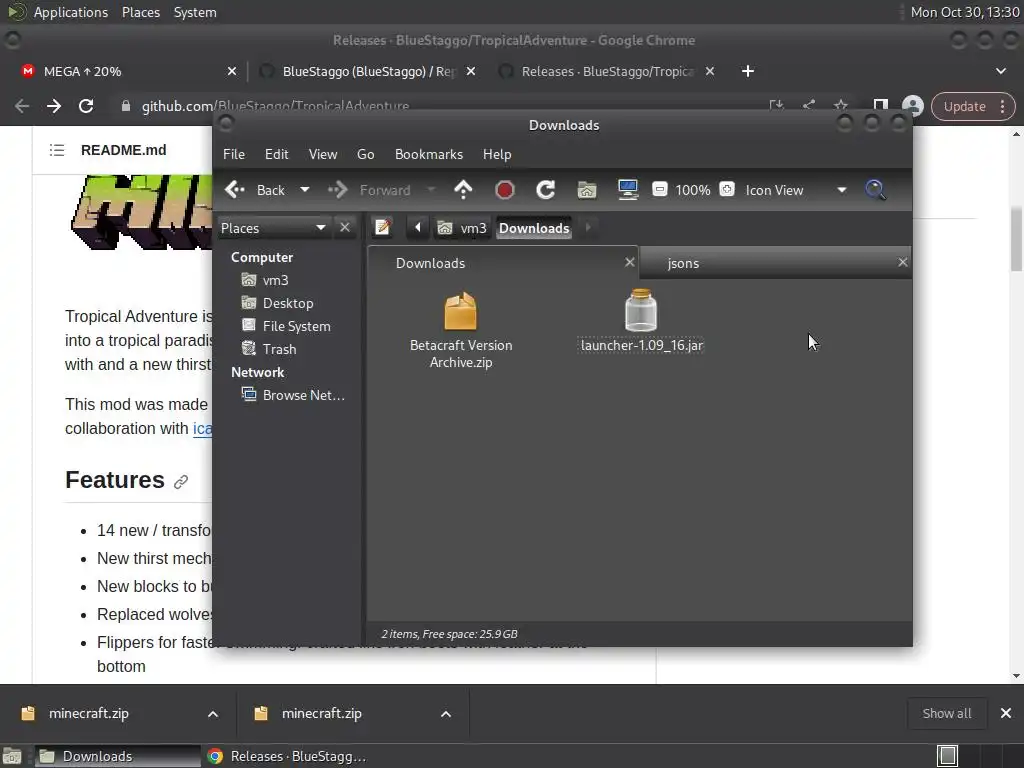This screenshot has width=1024, height=768.
Task: Open Back history dropdown arrow
Action: [304, 190]
